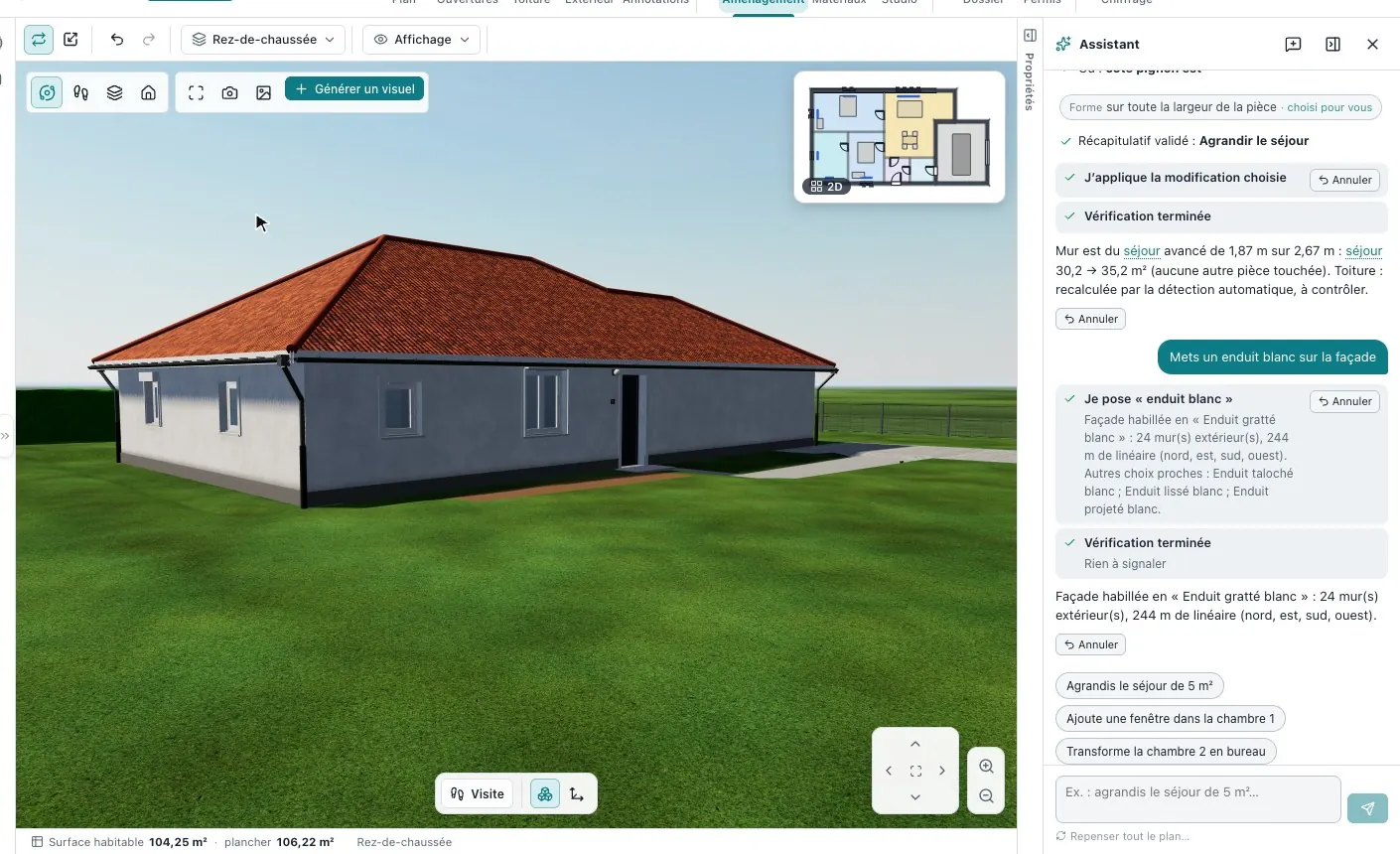Toggle the axes measurement icon

577,793
